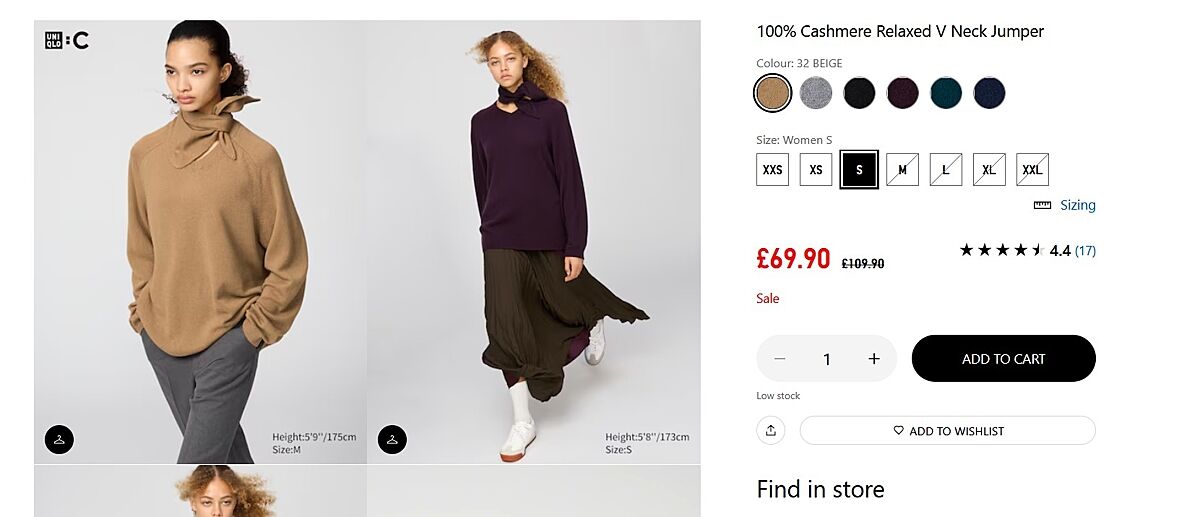Select the unavailable size M option
This screenshot has height=517, width=1200.
click(902, 170)
